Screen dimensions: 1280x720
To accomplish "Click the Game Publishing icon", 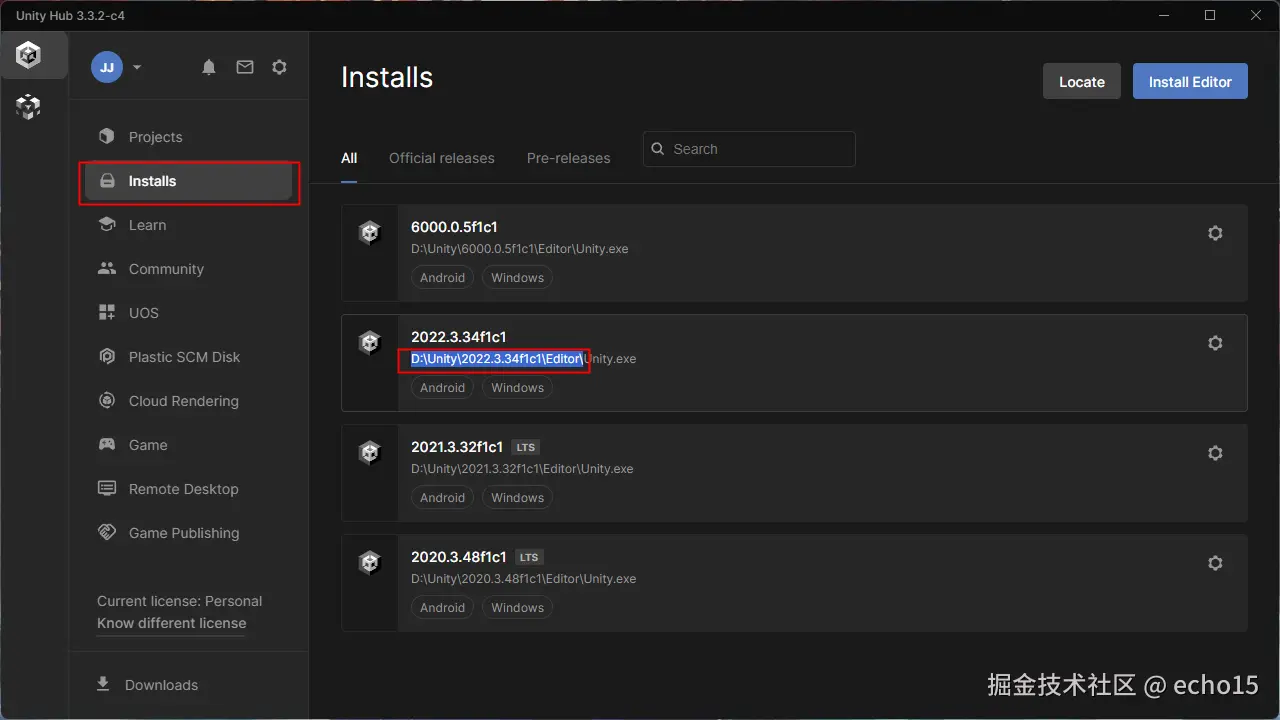I will click(x=107, y=533).
